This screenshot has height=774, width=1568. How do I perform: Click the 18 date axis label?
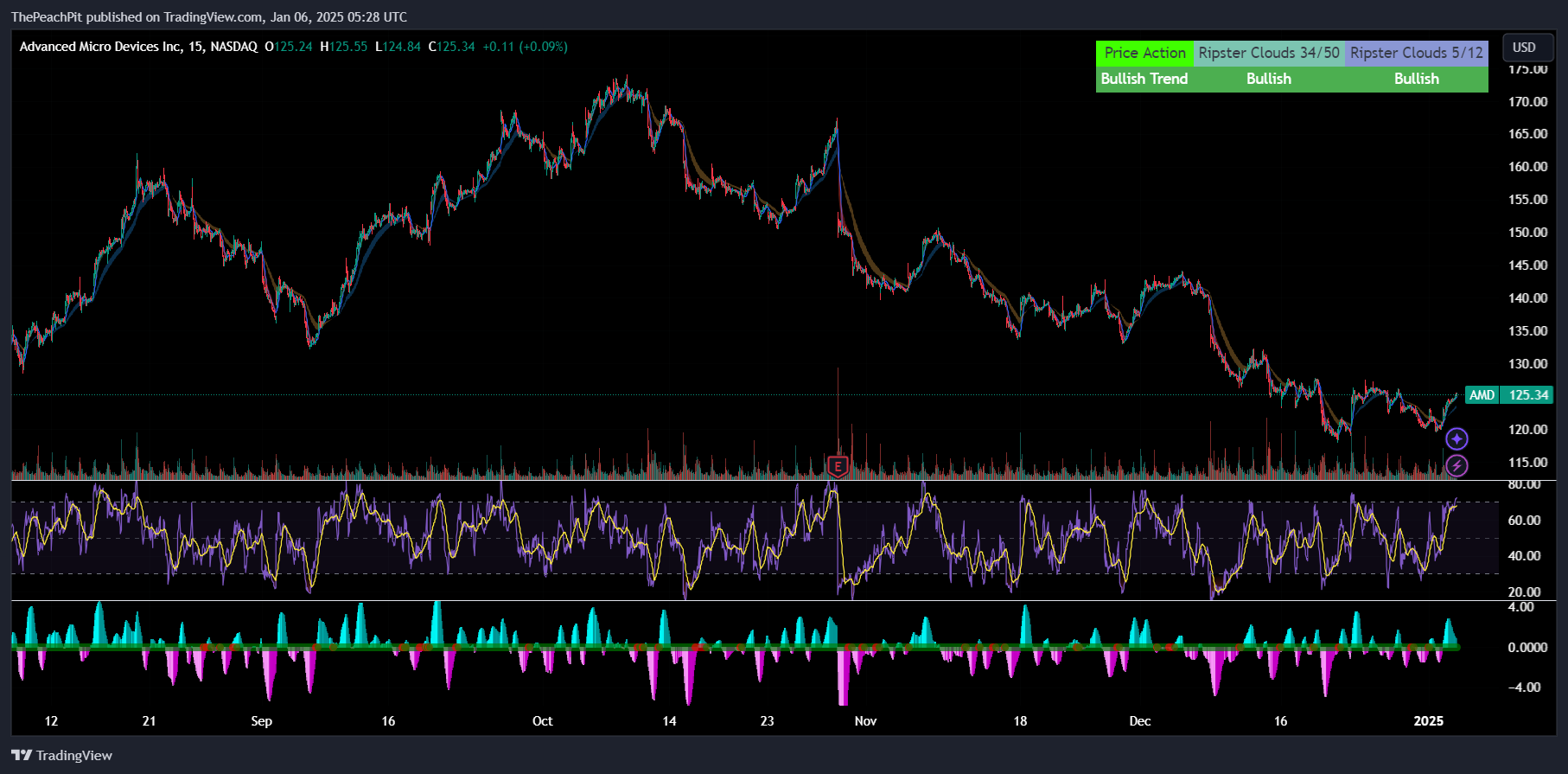[1020, 721]
